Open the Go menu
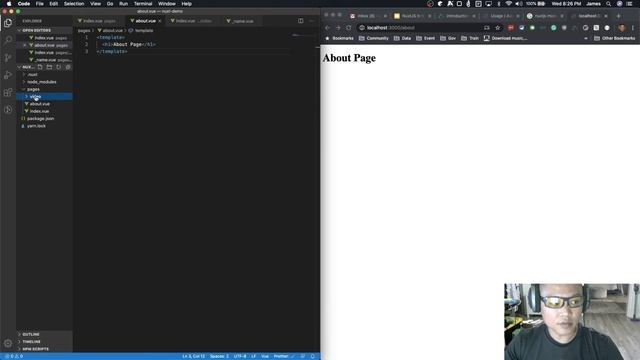This screenshot has width=640, height=360. coord(110,4)
